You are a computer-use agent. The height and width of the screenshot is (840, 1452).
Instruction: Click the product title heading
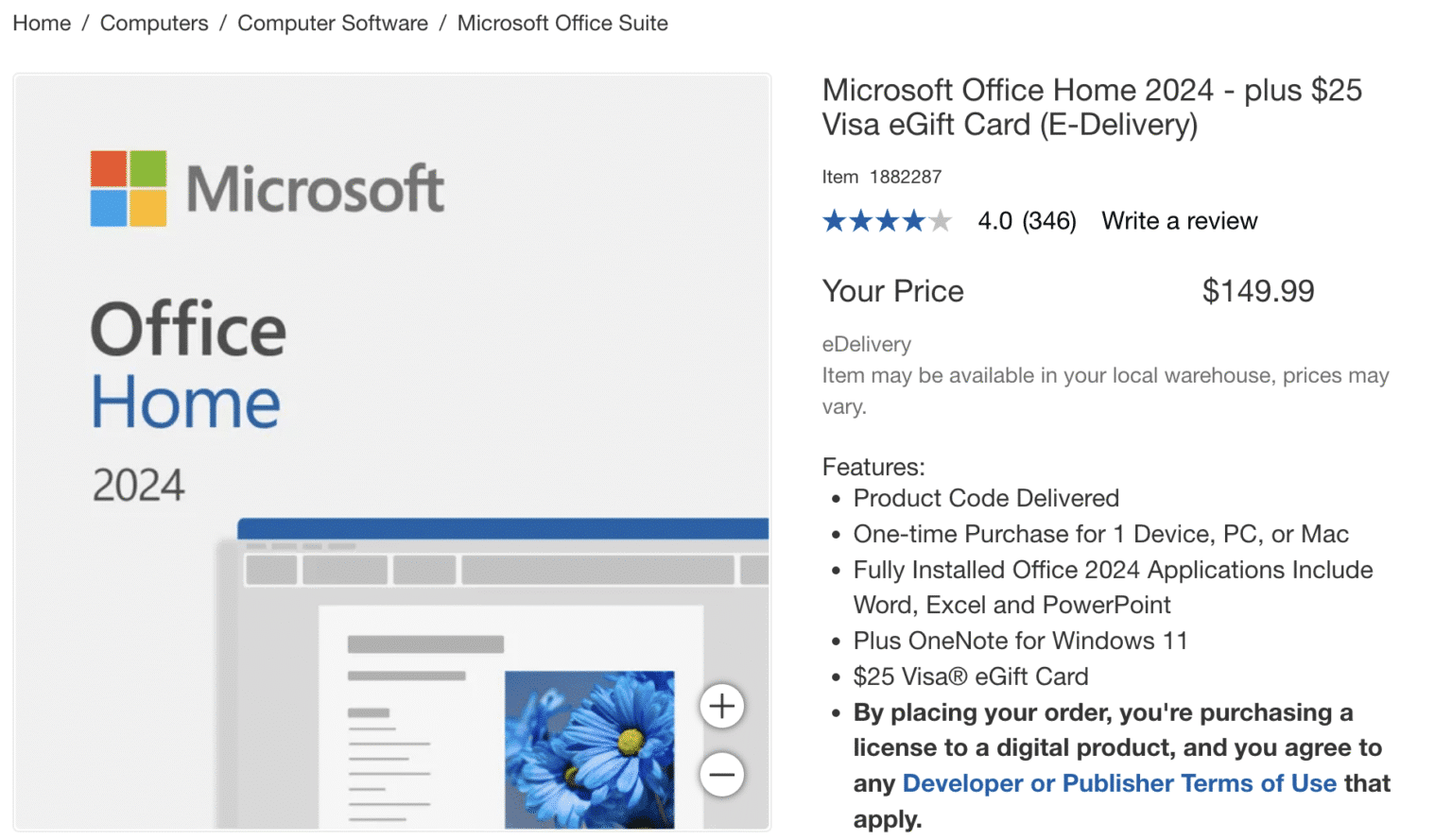[x=1093, y=106]
